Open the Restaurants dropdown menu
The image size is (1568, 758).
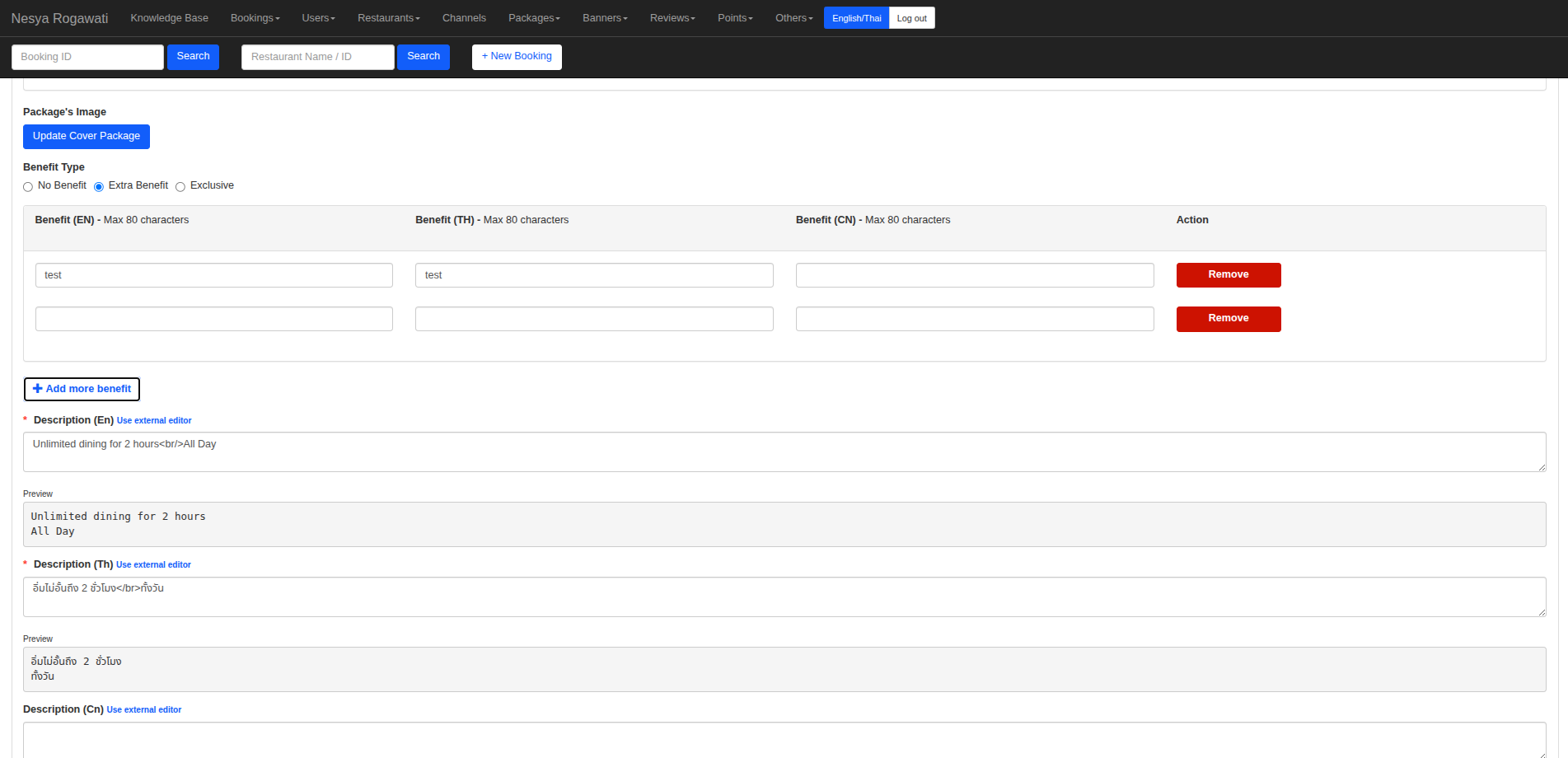pos(388,18)
